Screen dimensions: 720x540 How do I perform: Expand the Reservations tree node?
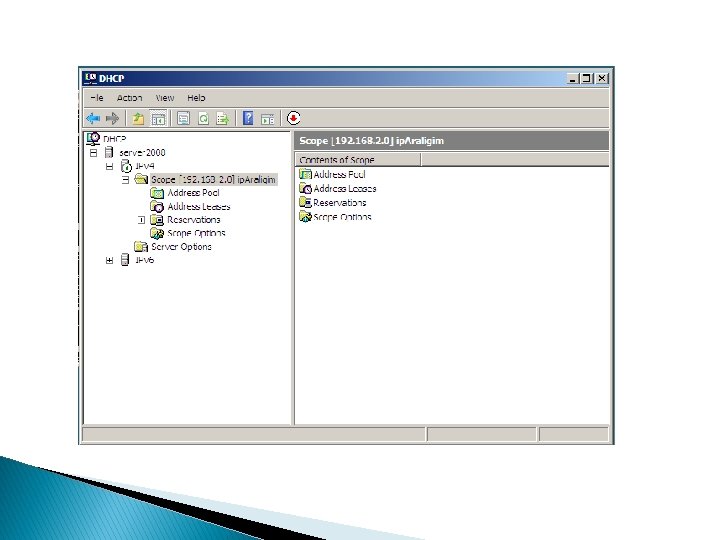click(x=141, y=220)
